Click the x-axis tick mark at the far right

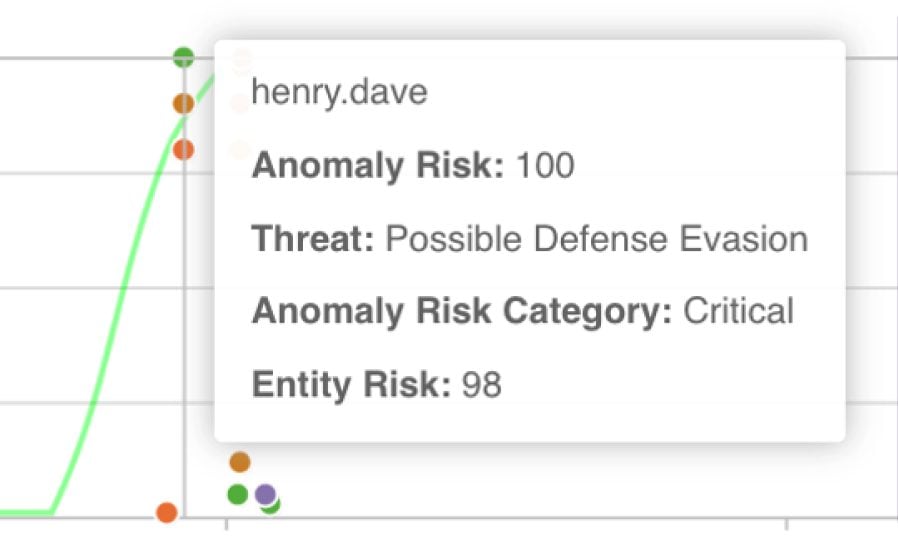[787, 524]
